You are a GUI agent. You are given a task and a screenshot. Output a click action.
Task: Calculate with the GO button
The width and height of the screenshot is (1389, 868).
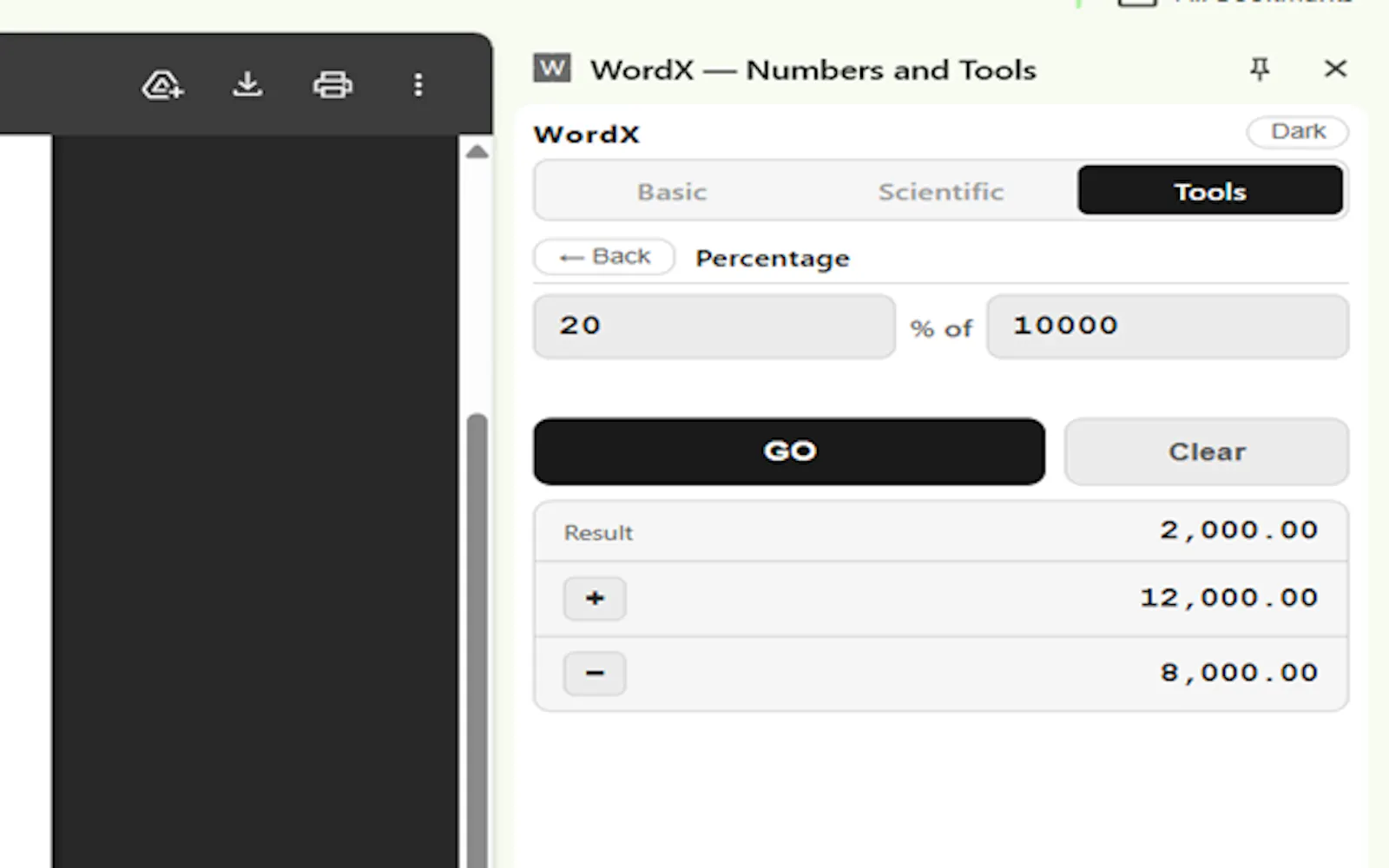tap(789, 451)
